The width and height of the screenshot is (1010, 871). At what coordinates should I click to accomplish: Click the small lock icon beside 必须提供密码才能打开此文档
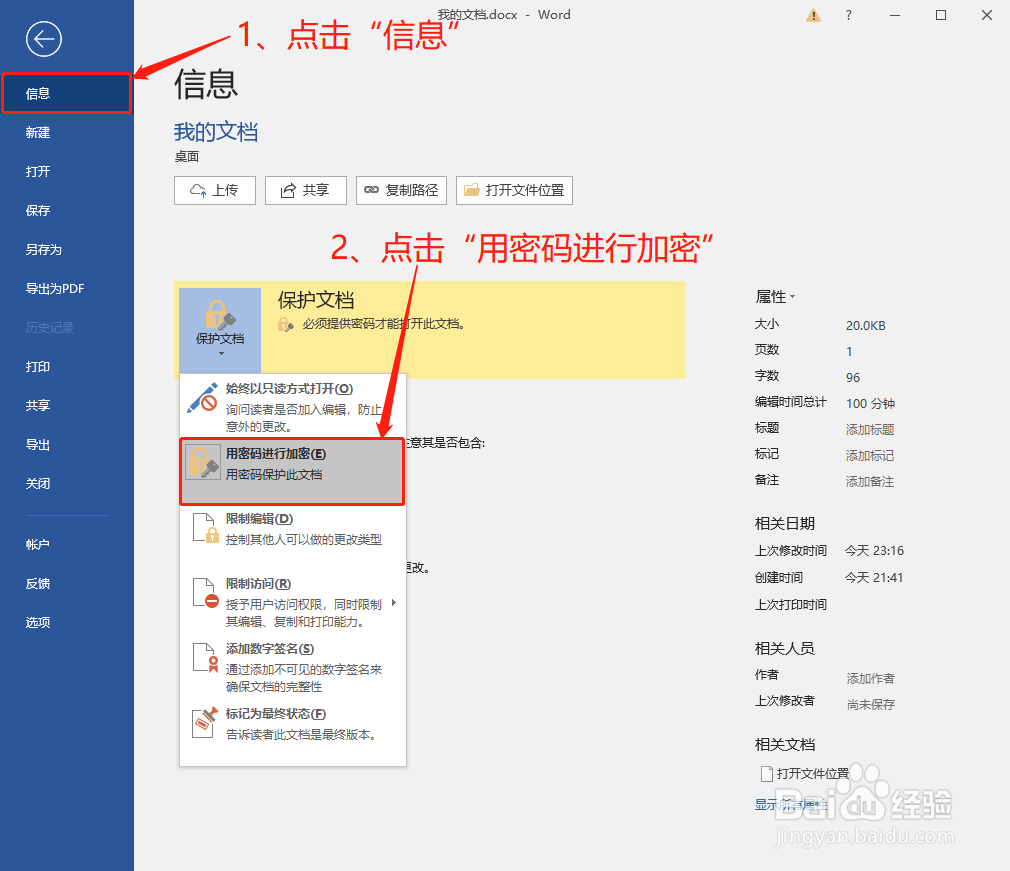click(285, 325)
